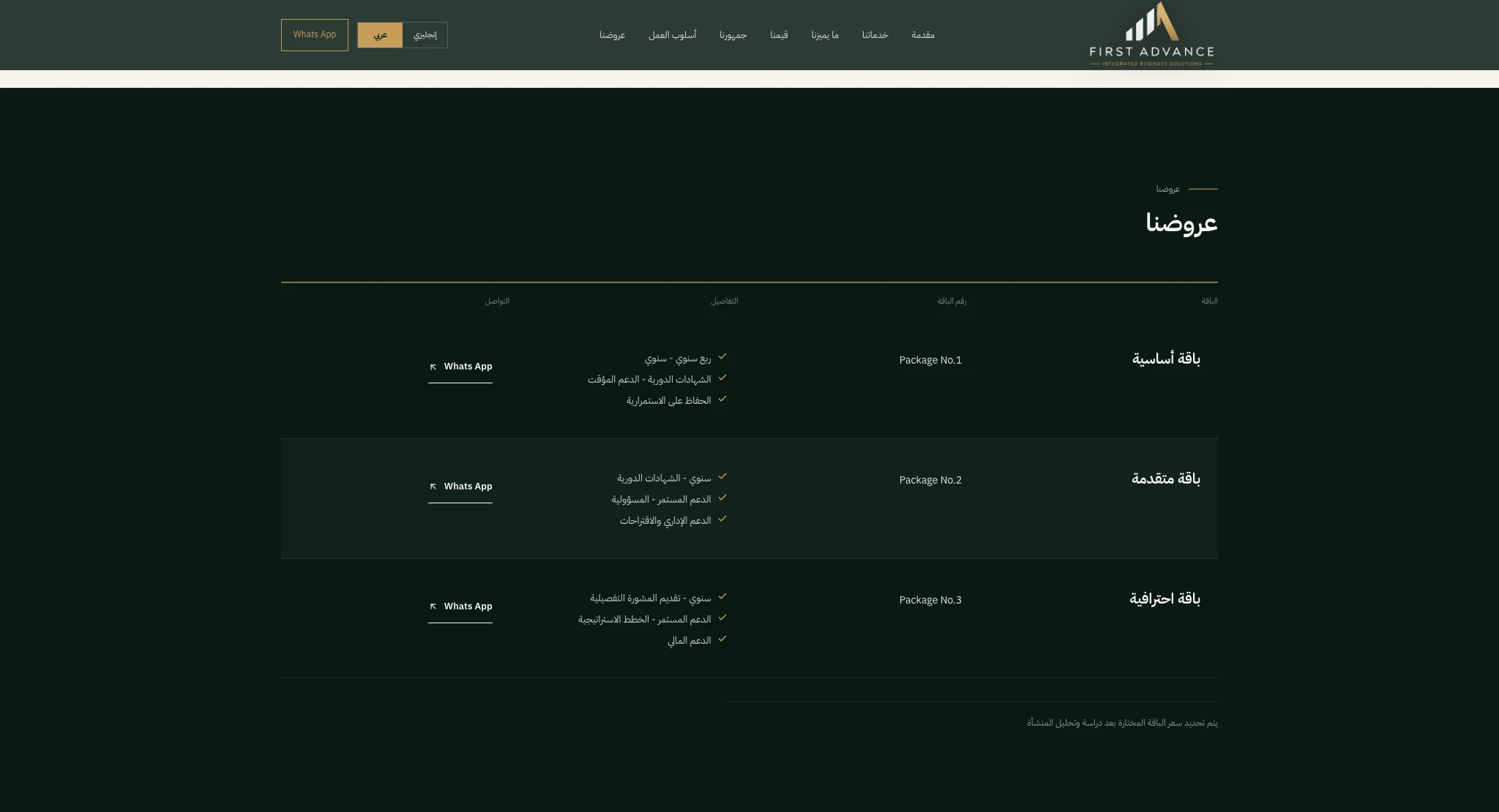Viewport: 1499px width, 812px height.
Task: Click the text سنوي - تقديم المشورة التفصيلية
Action: [651, 598]
